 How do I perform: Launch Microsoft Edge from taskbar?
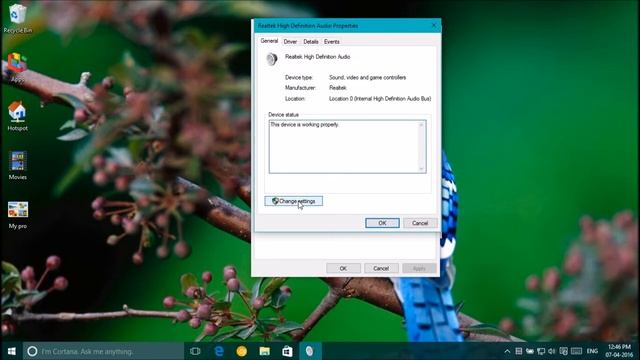[x=219, y=351]
